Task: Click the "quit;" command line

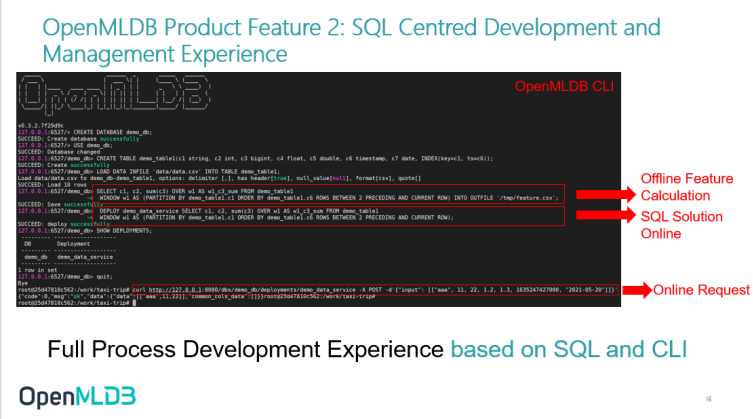Action: coord(65,277)
